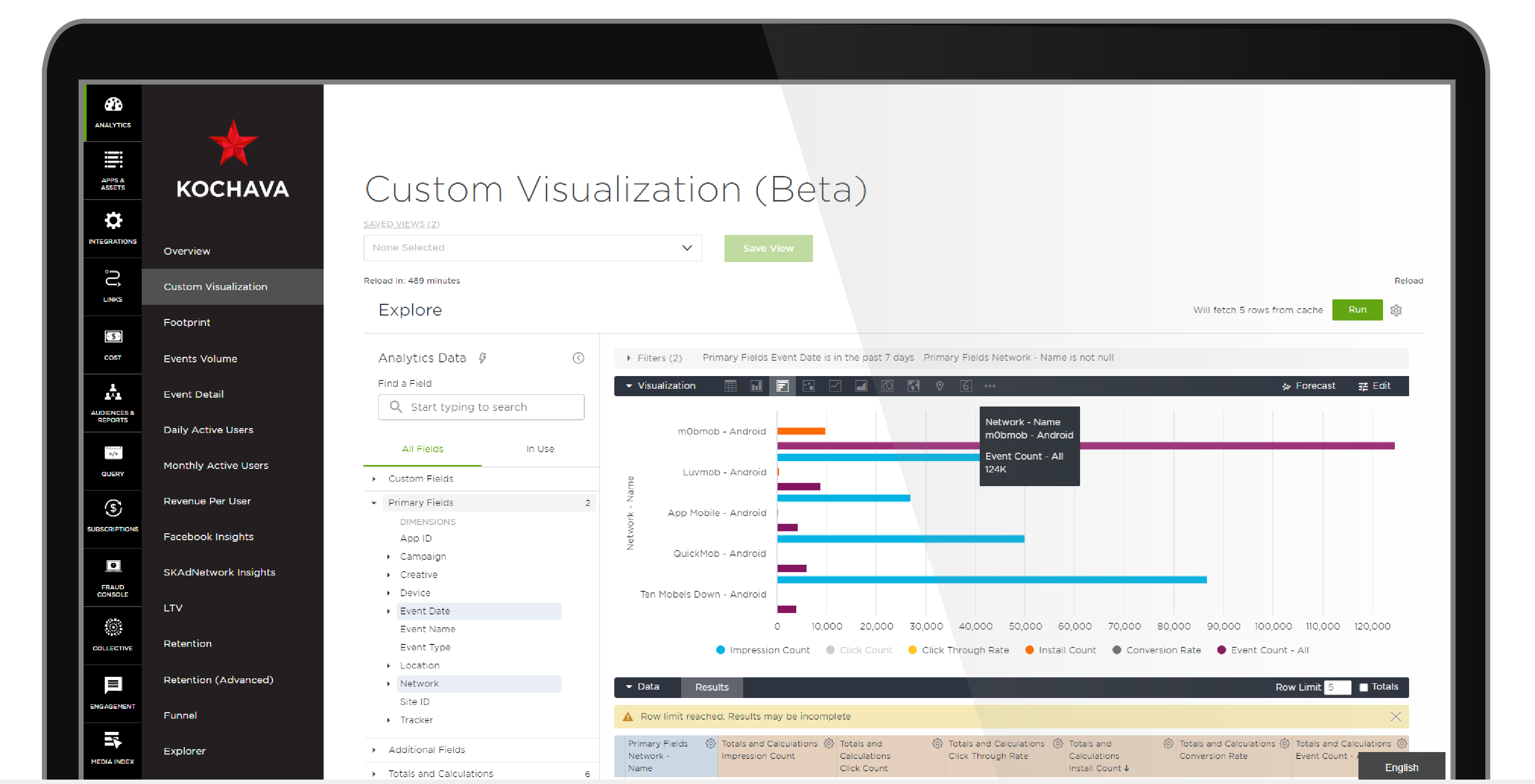Switch to the Results tab
The height and width of the screenshot is (784, 1535).
click(x=712, y=688)
